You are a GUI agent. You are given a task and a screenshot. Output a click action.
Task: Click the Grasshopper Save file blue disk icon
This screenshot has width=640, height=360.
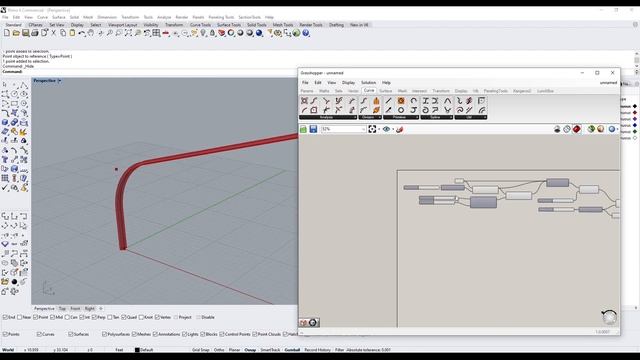pyautogui.click(x=313, y=129)
